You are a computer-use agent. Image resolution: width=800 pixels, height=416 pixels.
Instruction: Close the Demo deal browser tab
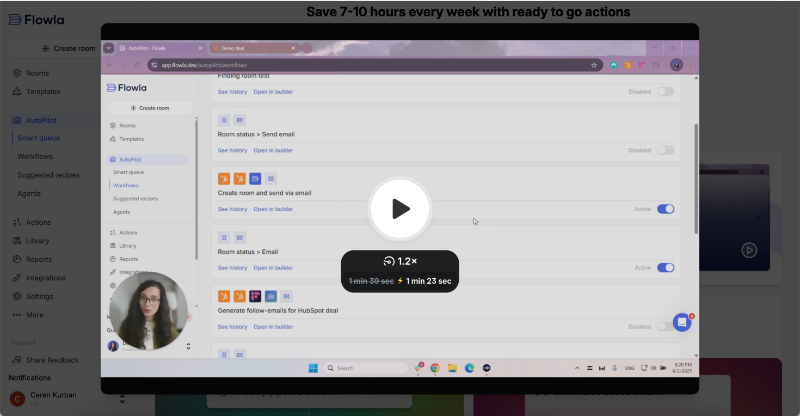pyautogui.click(x=293, y=48)
